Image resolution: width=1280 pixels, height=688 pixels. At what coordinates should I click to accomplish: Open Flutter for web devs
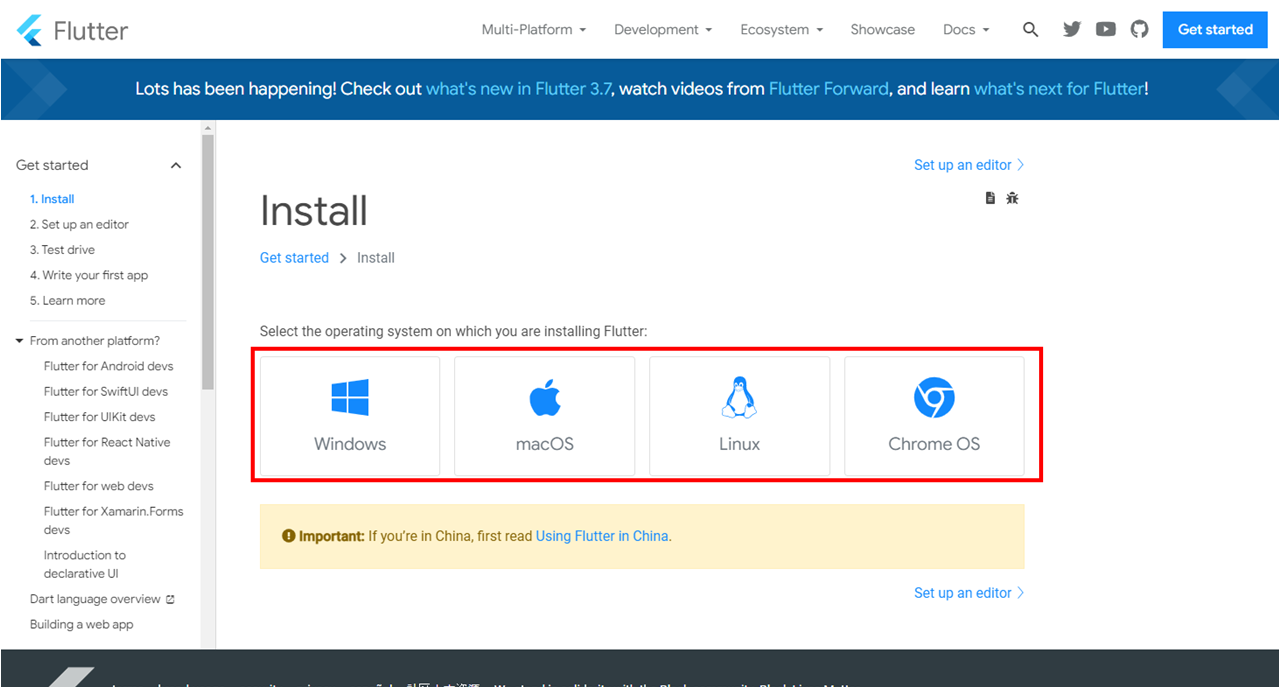[x=99, y=486]
